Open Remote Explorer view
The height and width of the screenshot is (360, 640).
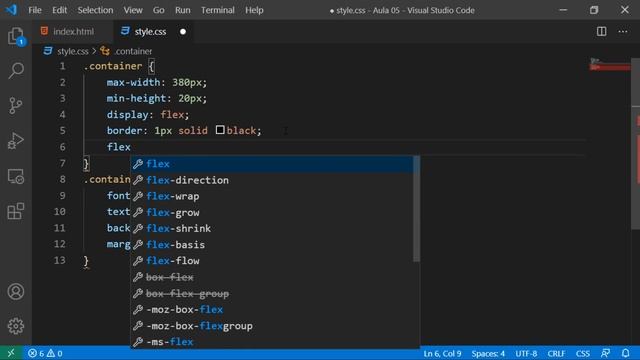pos(16,176)
